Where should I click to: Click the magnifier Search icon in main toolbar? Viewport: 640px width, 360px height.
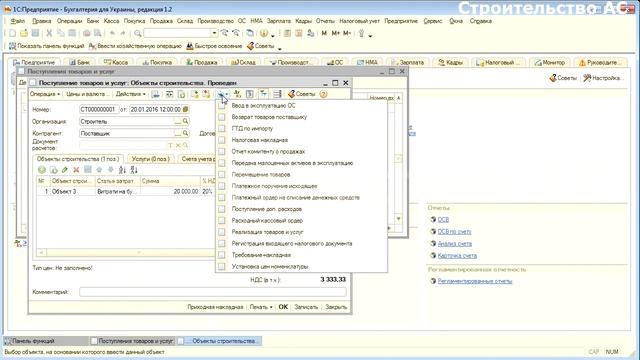[x=138, y=33]
